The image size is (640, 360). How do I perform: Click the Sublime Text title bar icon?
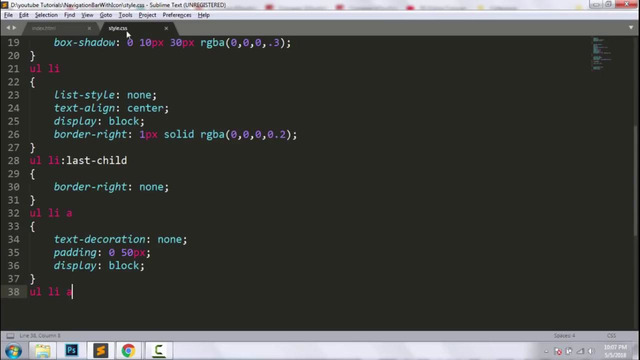click(x=4, y=5)
